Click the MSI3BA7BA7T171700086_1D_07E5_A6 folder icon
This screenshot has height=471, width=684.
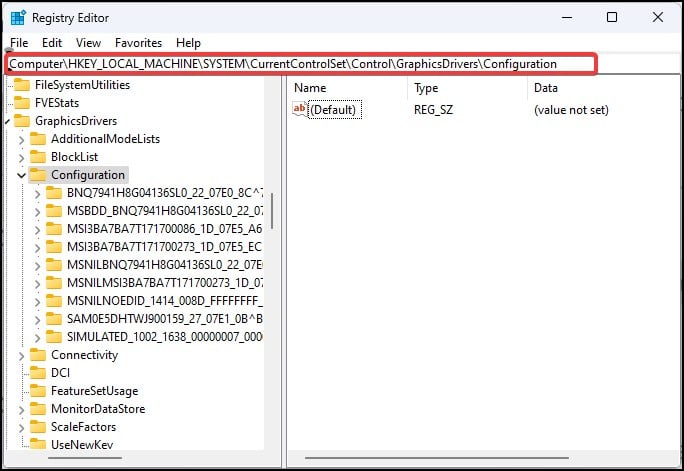tap(54, 229)
